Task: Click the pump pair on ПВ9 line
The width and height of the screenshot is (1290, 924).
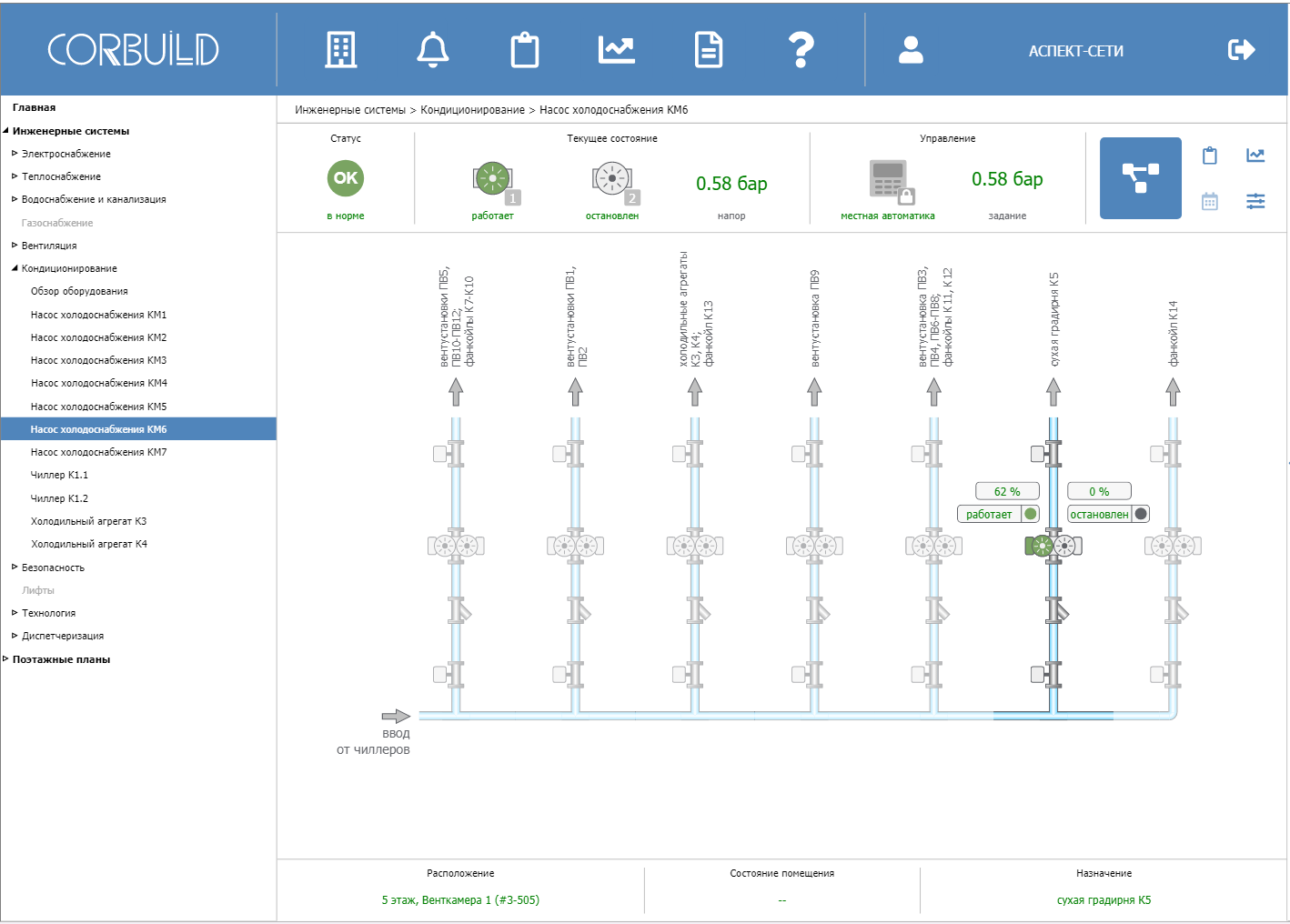Action: (x=814, y=546)
